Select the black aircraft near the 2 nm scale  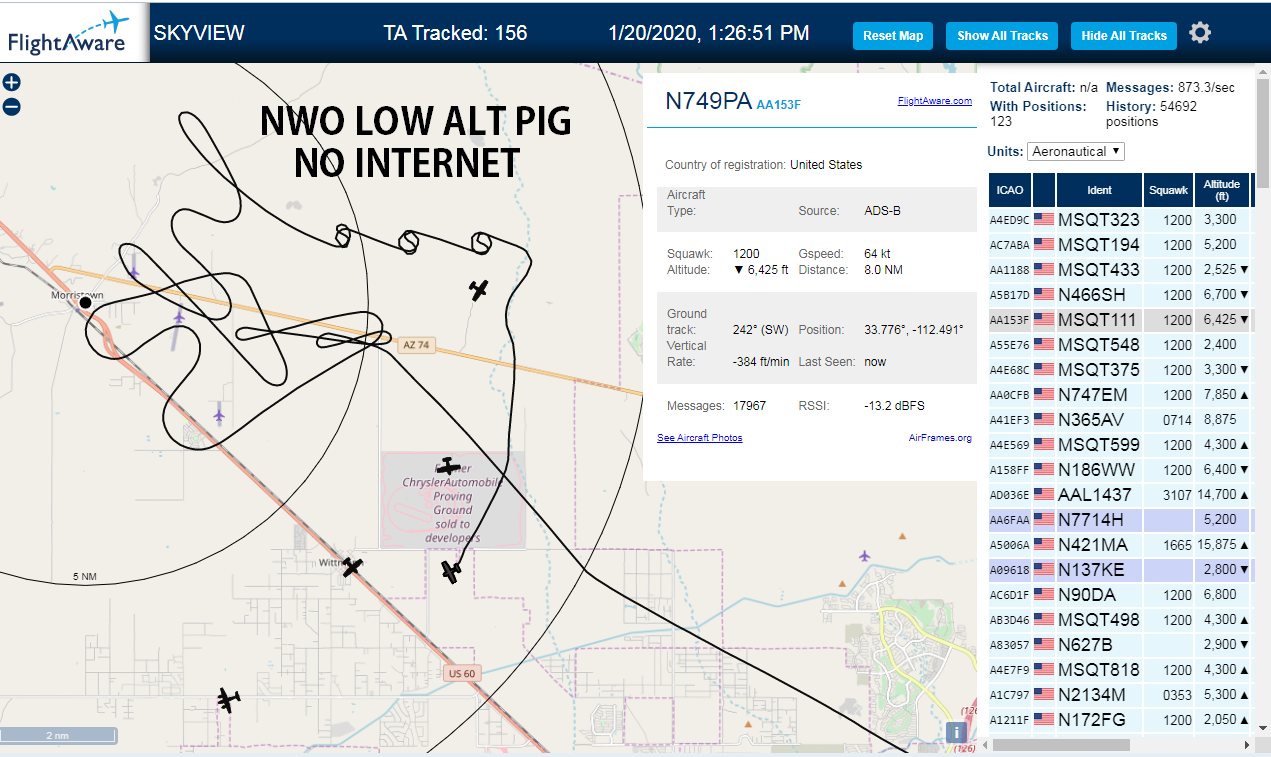229,700
